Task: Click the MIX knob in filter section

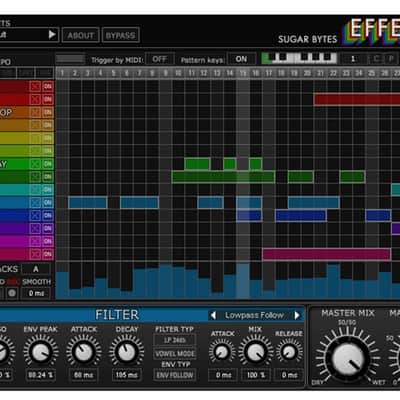Action: point(255,351)
